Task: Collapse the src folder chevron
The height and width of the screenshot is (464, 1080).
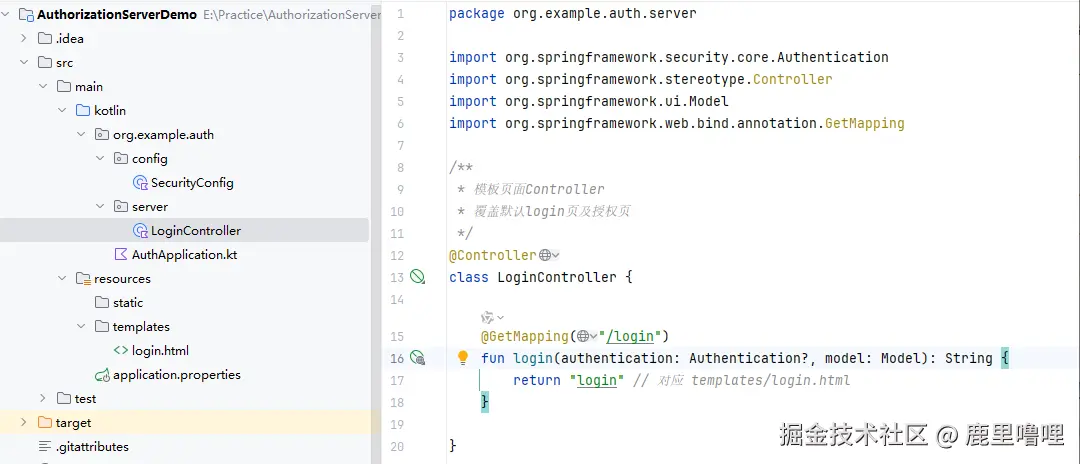Action: coord(24,63)
